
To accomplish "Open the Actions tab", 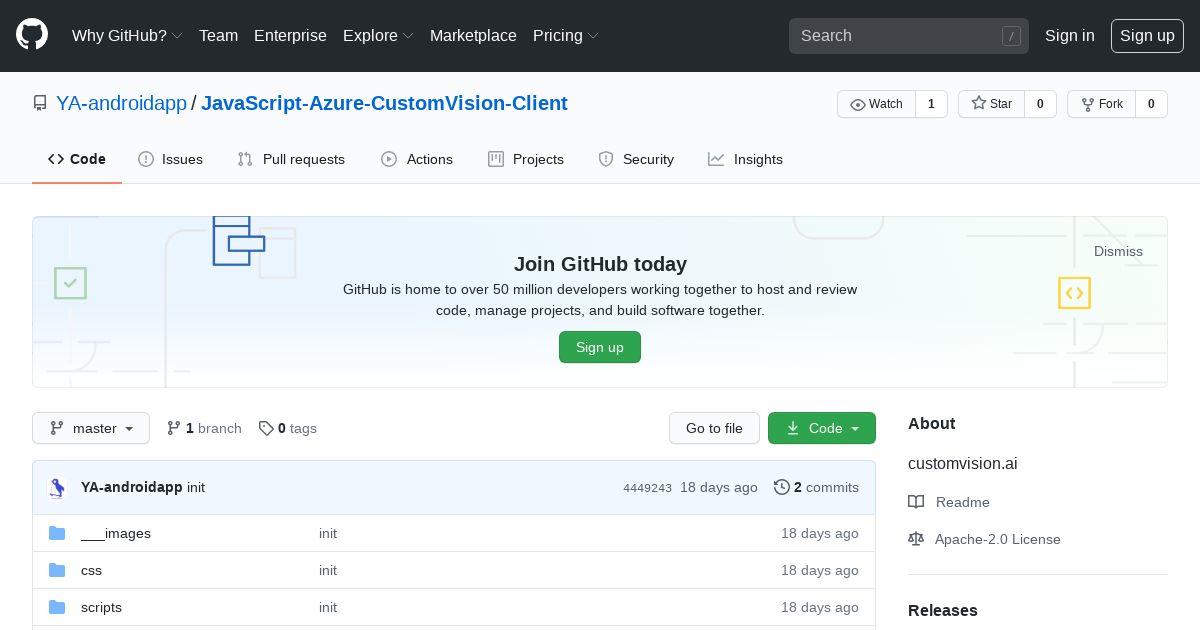I will tap(417, 159).
